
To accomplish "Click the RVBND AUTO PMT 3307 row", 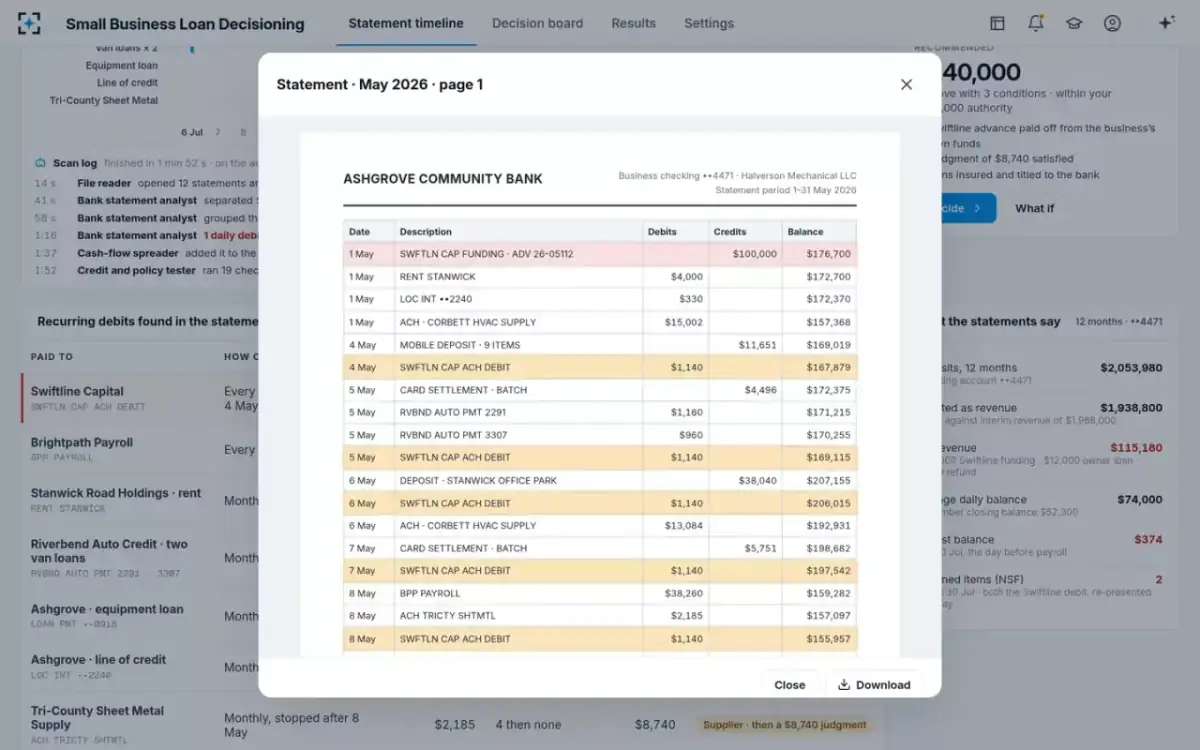I will tap(600, 435).
